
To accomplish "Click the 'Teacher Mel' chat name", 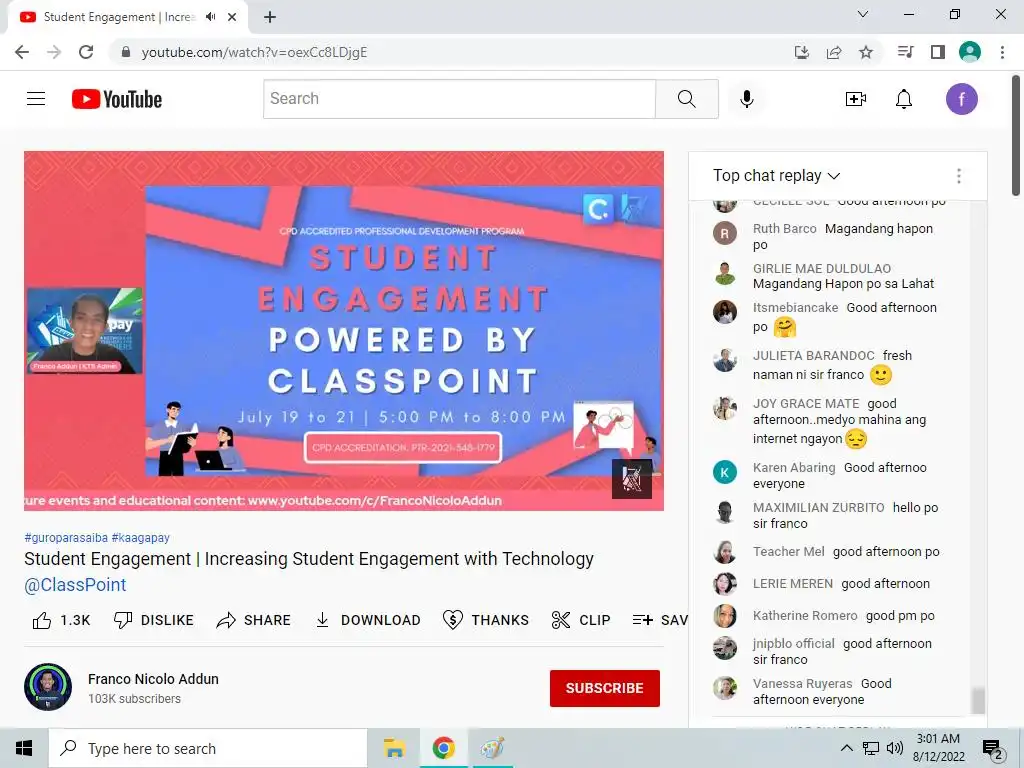I will (788, 551).
